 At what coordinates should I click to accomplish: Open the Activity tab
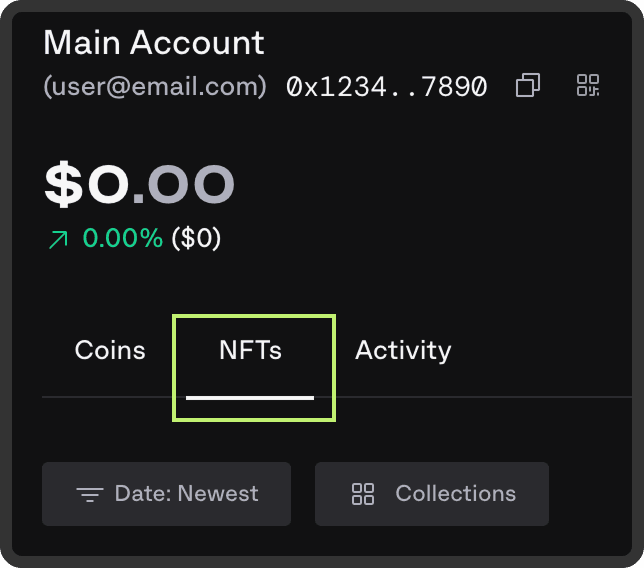[403, 351]
